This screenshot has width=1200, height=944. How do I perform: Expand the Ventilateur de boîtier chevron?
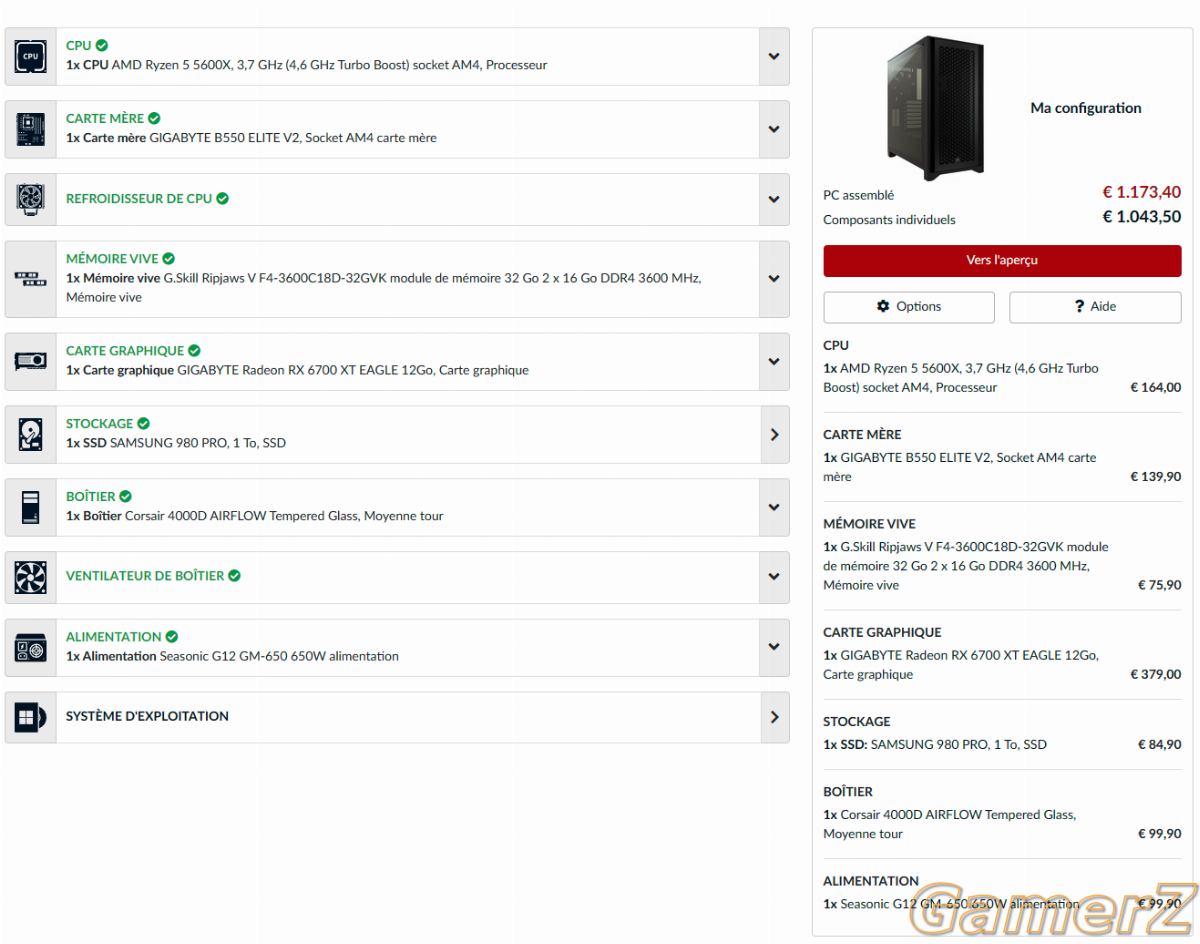click(774, 577)
